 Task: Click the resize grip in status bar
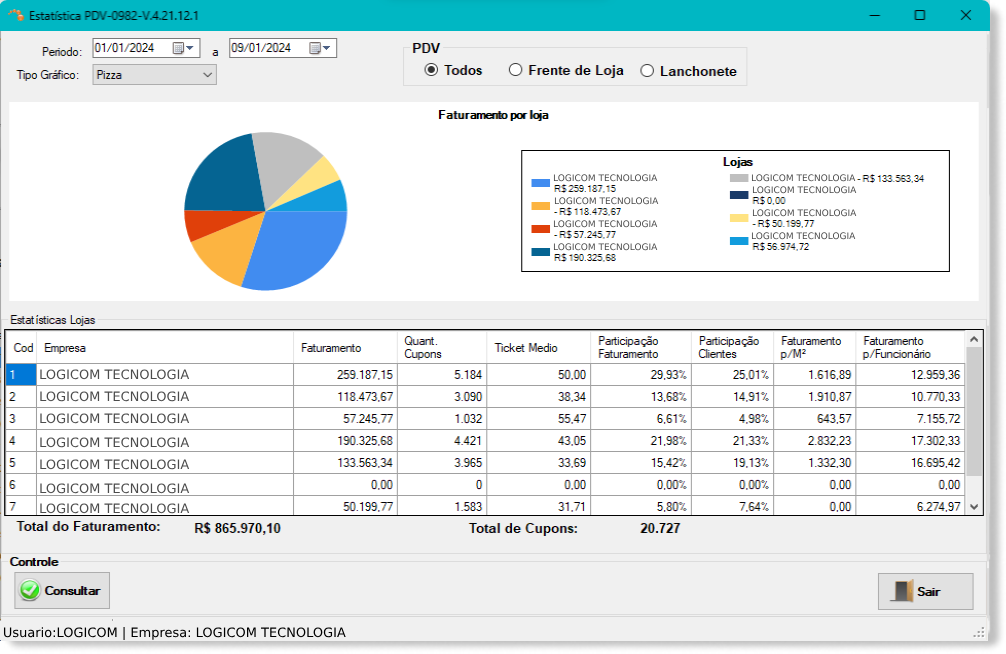coord(978,632)
